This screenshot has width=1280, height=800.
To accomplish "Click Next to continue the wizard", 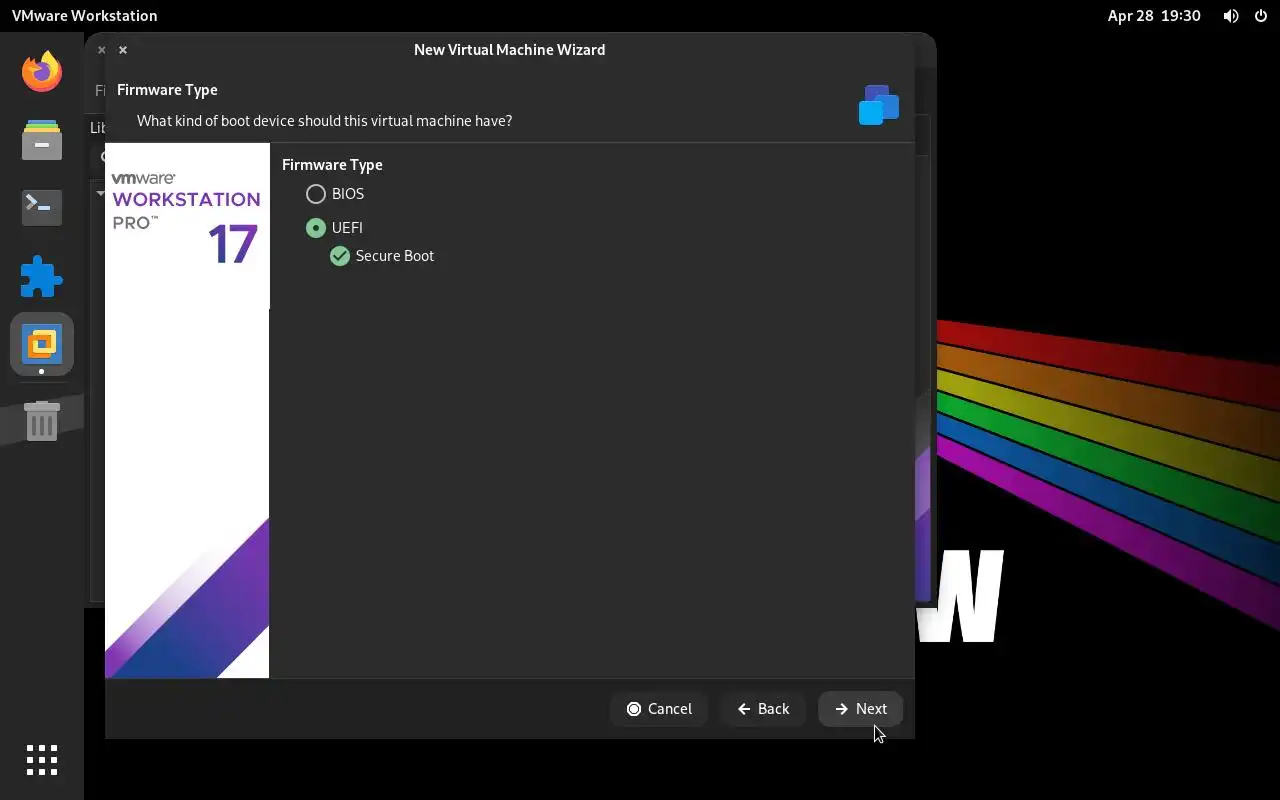I will 861,709.
